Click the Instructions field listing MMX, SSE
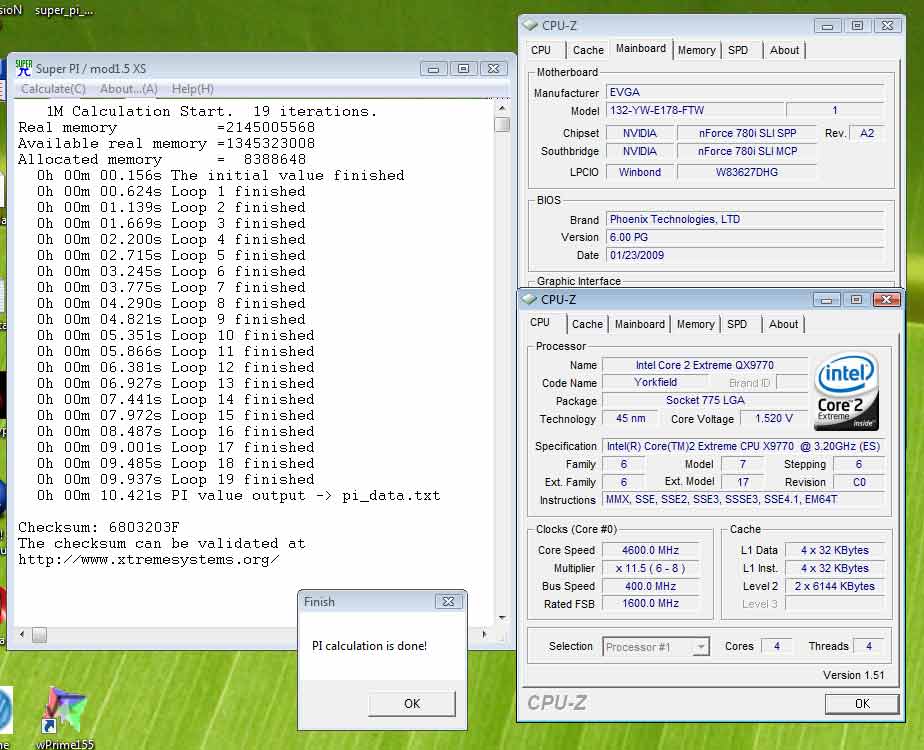The height and width of the screenshot is (750, 924). [744, 500]
